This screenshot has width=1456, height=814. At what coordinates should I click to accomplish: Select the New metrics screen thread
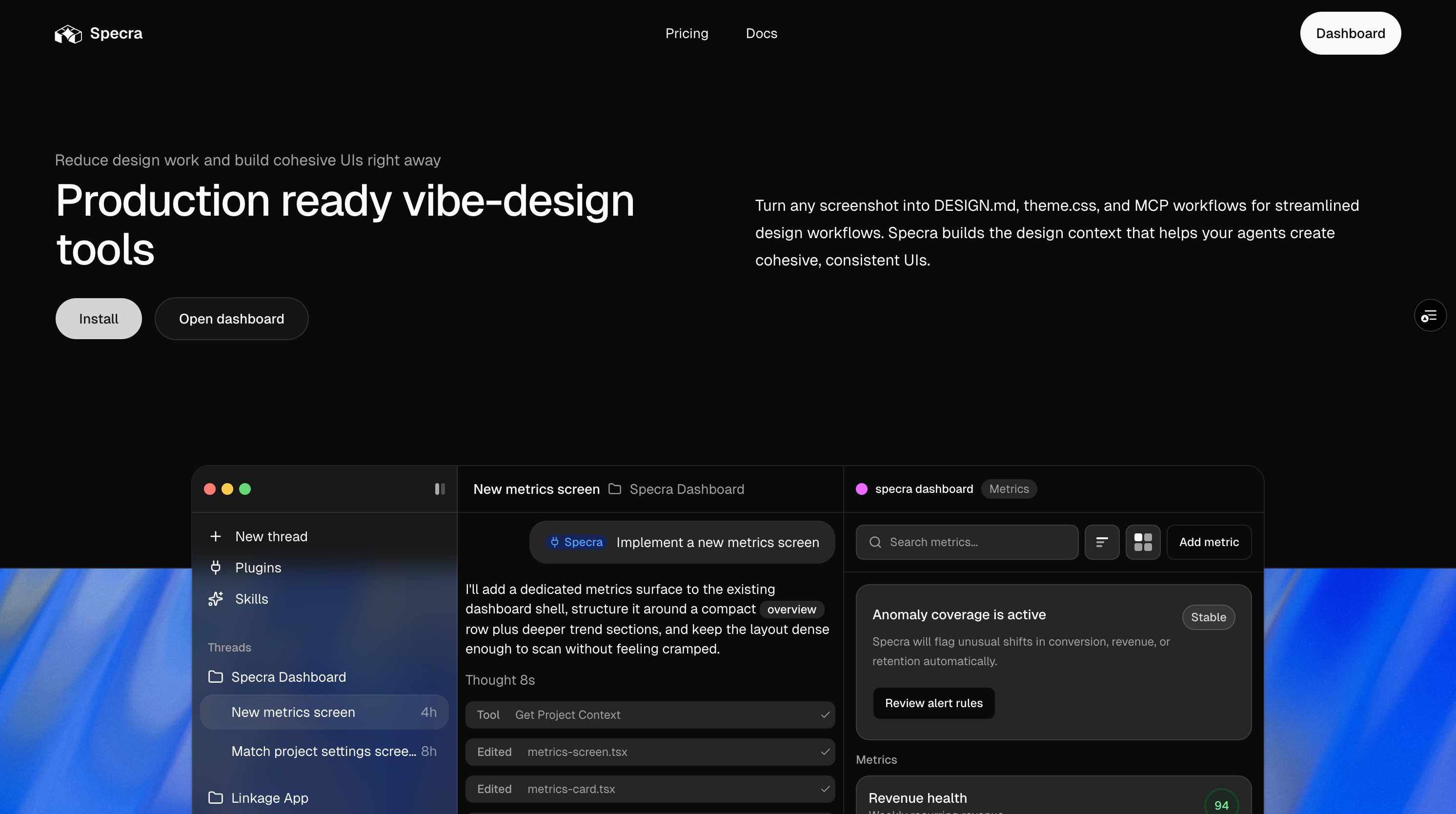click(324, 712)
